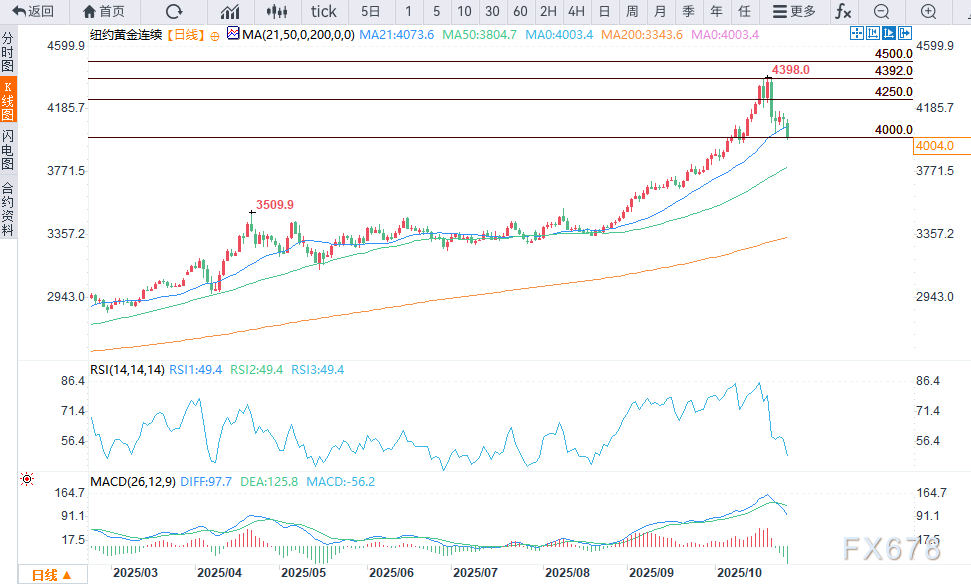The image size is (971, 584).
Task: Expand the 更多 menu
Action: pyautogui.click(x=794, y=12)
